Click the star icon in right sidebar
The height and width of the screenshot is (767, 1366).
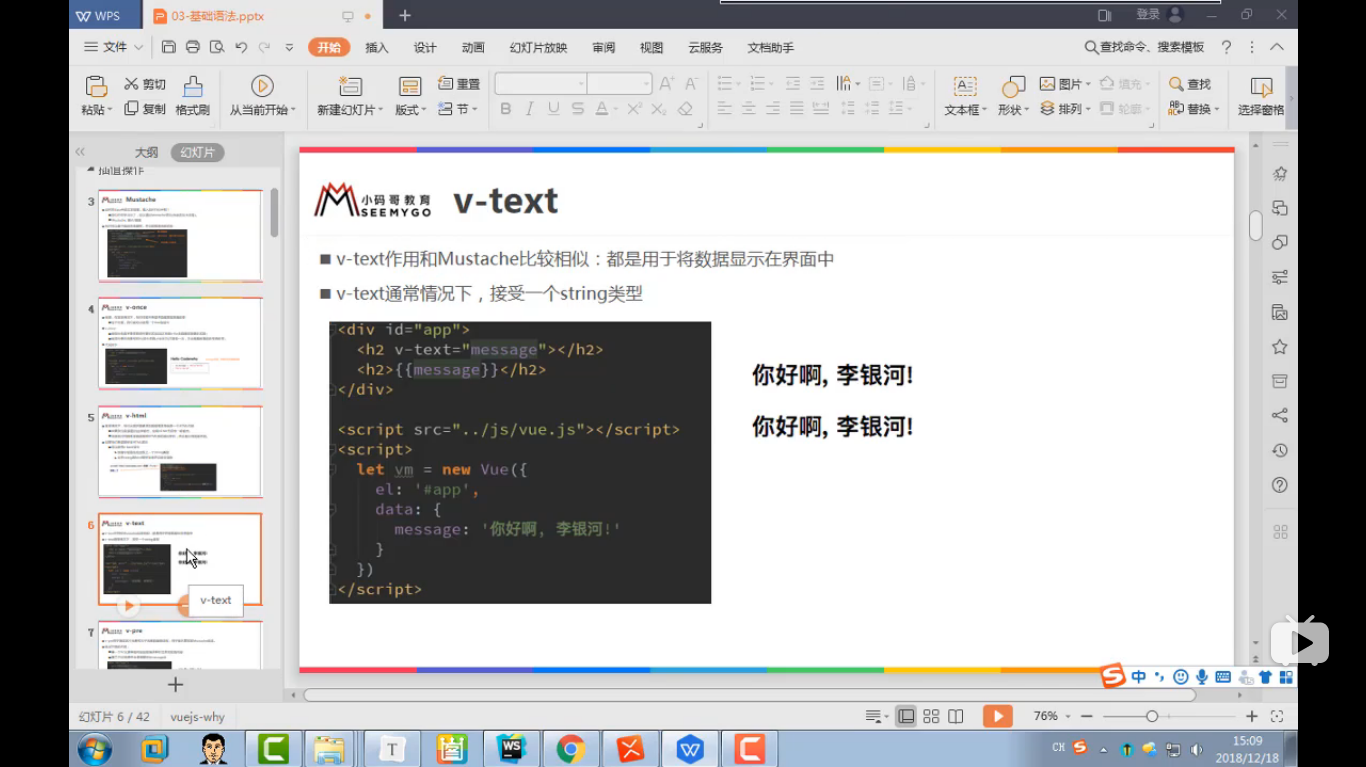point(1279,347)
